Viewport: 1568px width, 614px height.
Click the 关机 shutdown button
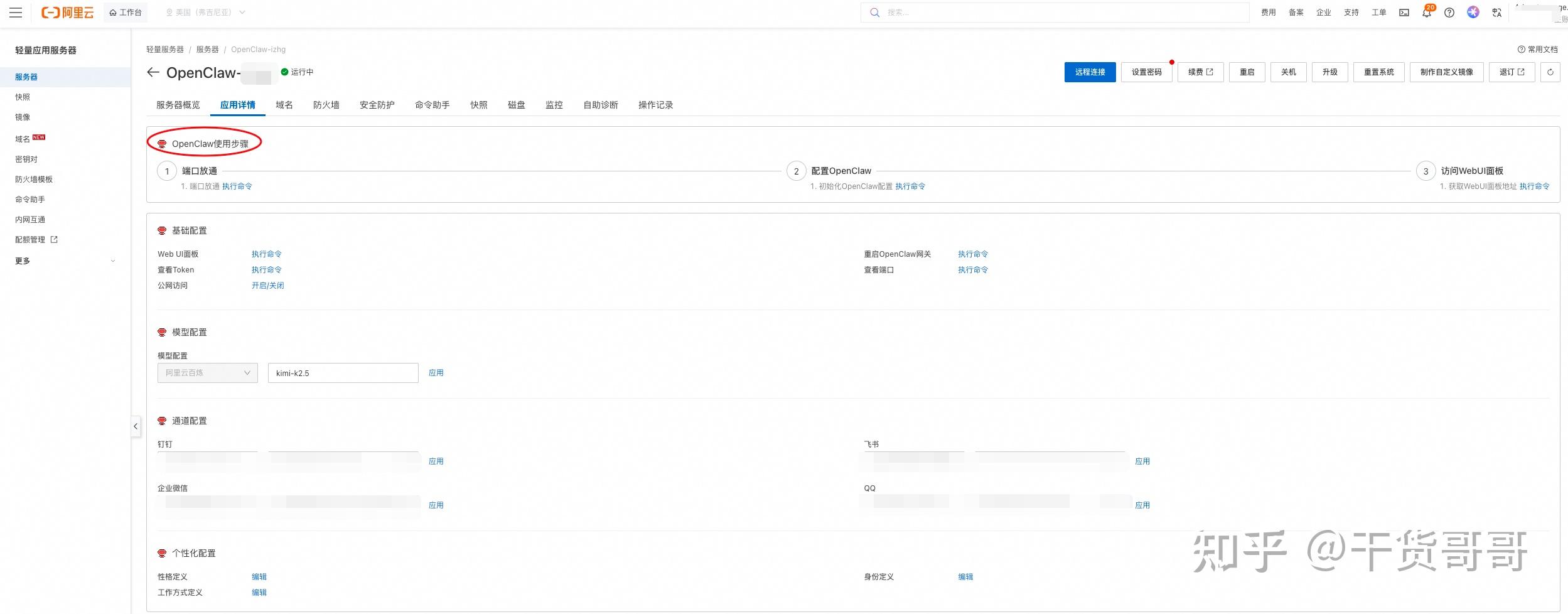[x=1289, y=72]
